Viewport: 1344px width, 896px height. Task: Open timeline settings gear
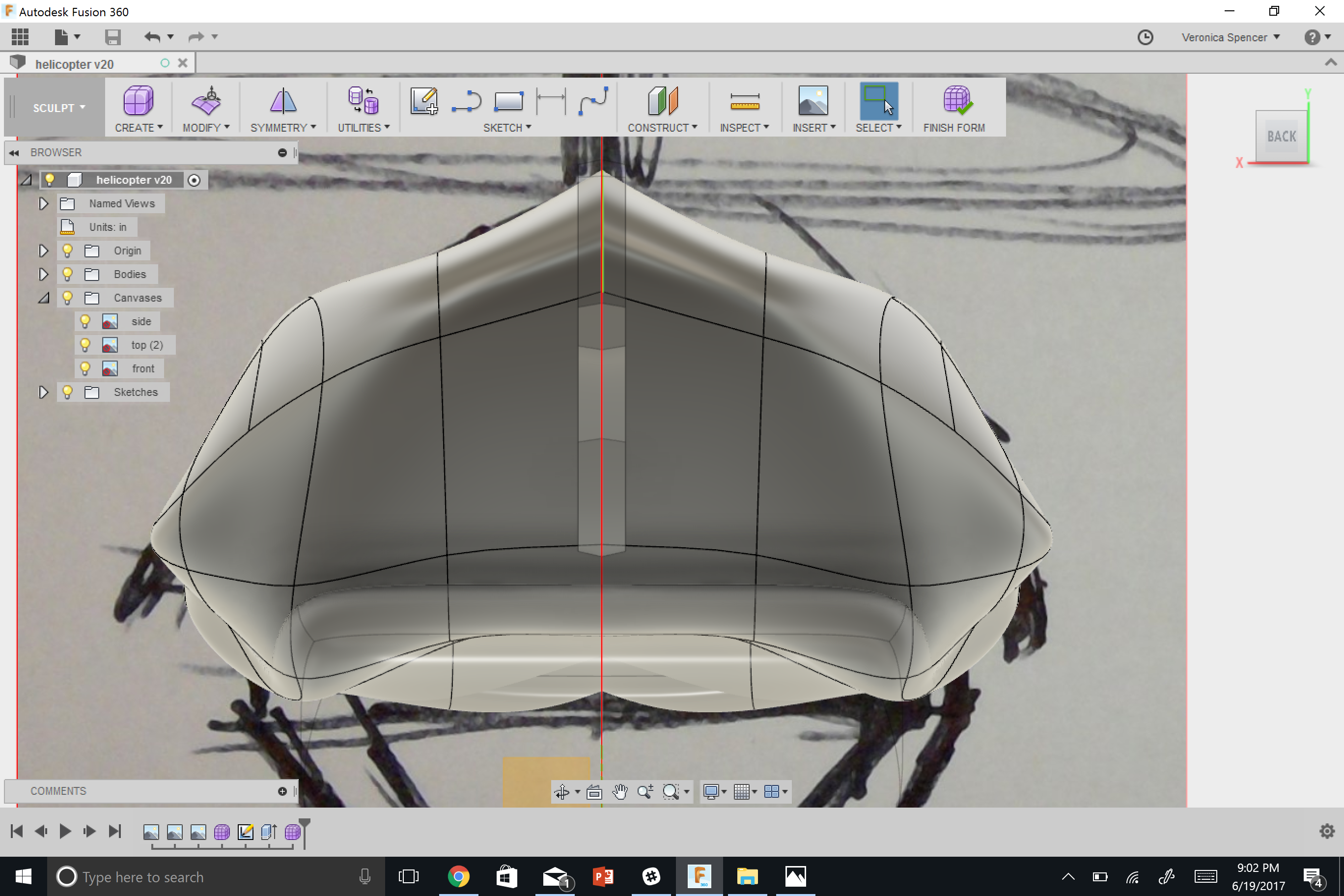[1327, 831]
